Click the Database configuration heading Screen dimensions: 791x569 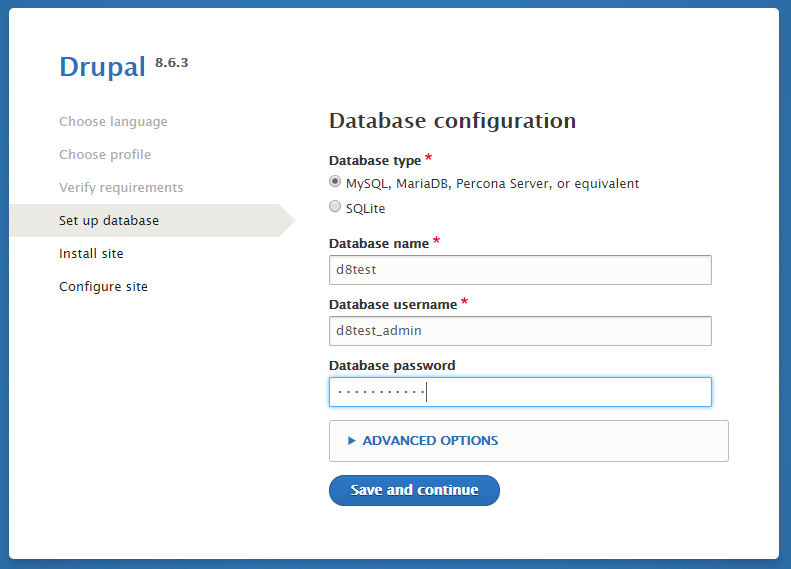click(453, 121)
